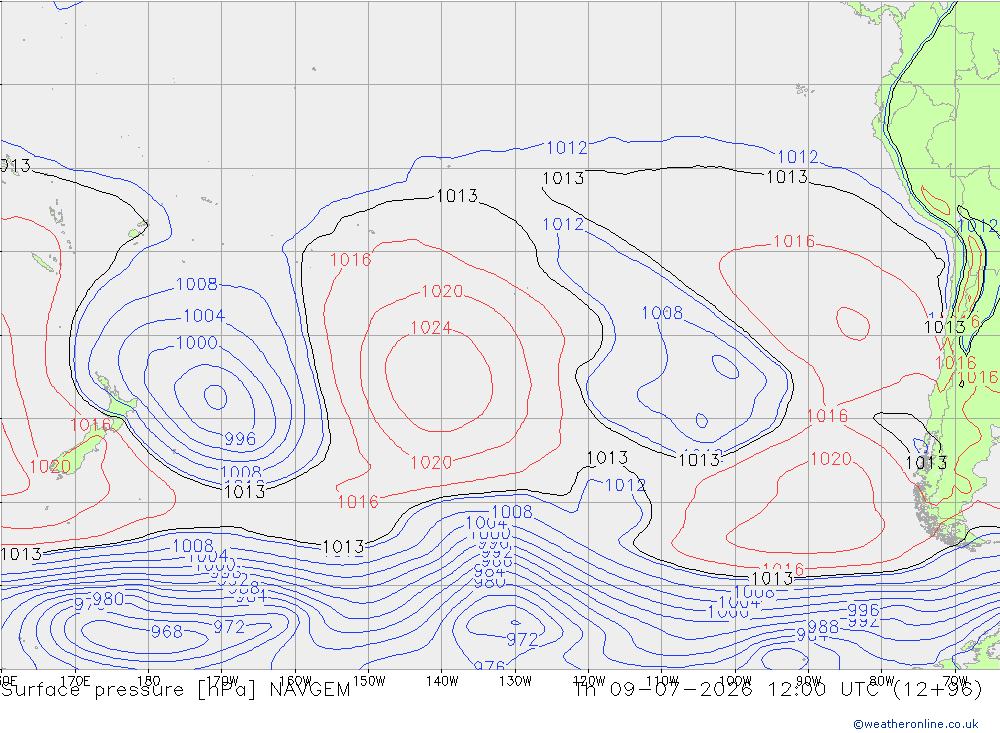Click the 180 longitude axis label
This screenshot has height=733, width=1000.
pos(149,681)
